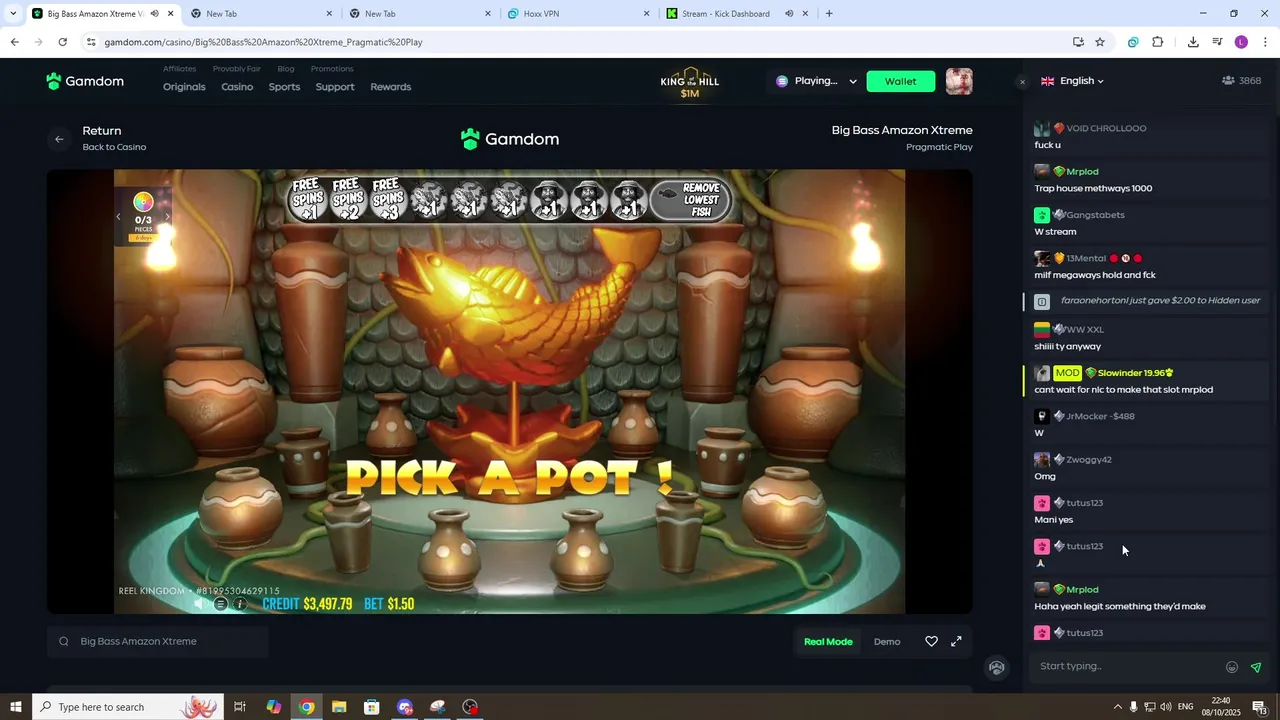Open the slot game hamburger menu icon

pos(221,604)
